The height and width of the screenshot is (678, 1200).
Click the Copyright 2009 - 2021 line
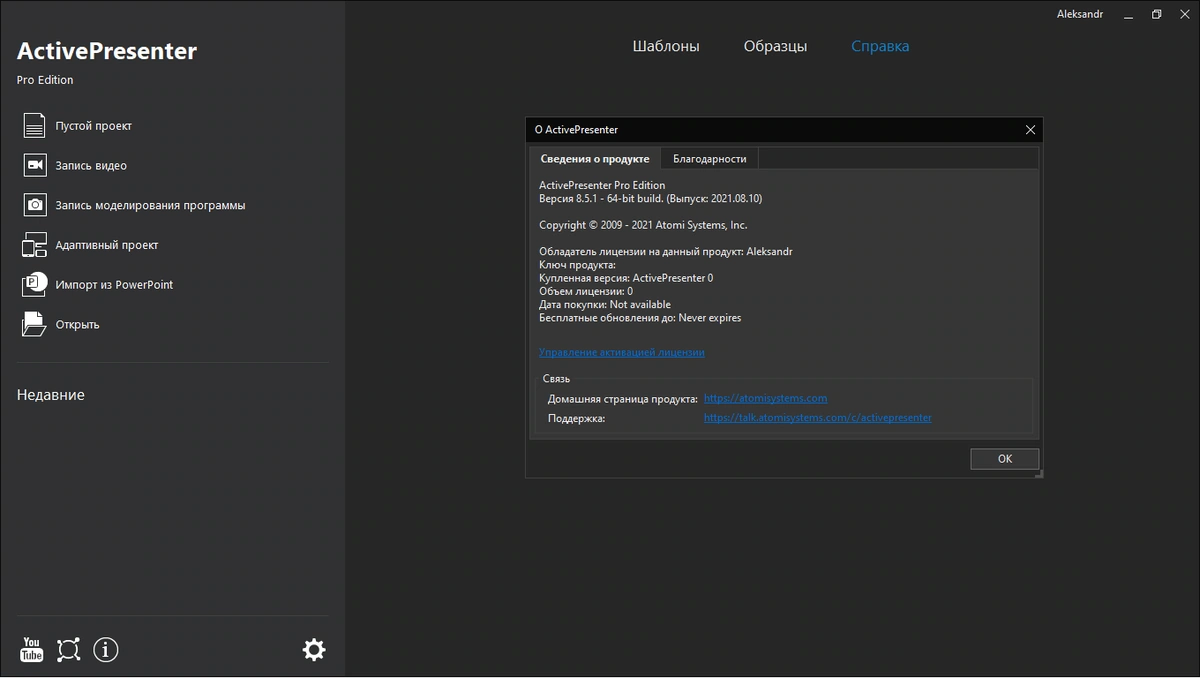point(643,225)
